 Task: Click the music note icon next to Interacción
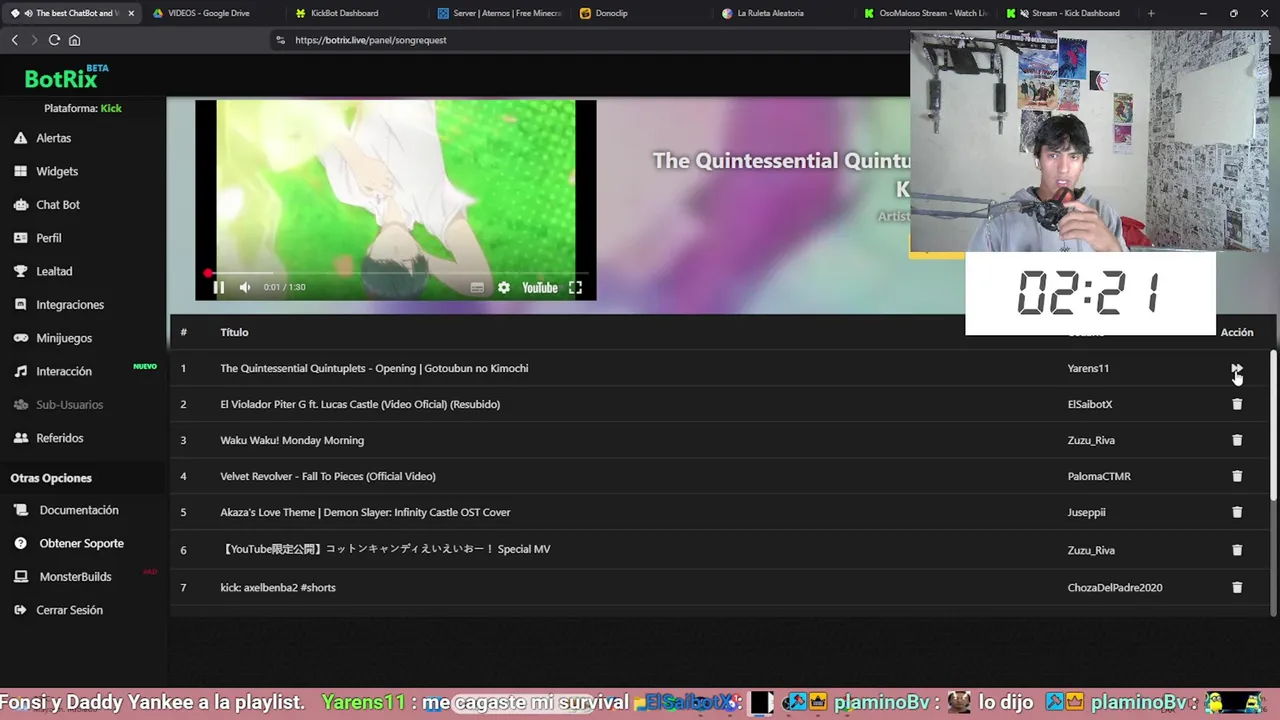(20, 371)
